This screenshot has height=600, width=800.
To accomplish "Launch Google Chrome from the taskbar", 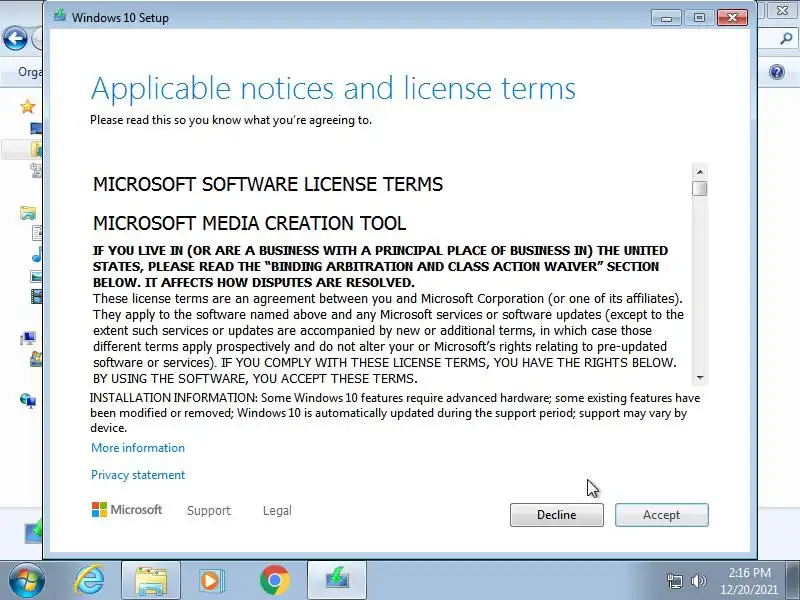I will click(274, 581).
